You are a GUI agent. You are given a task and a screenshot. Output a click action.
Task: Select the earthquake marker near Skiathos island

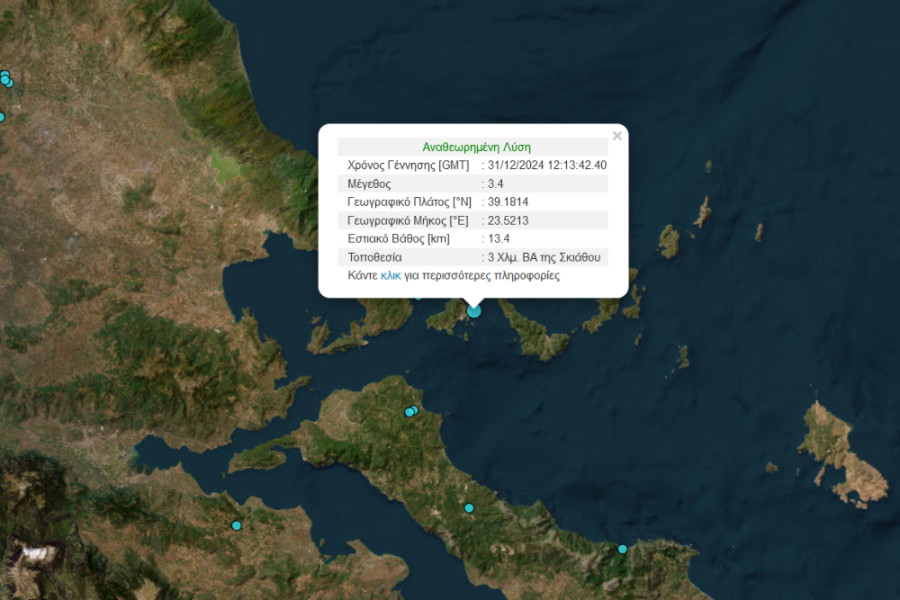[x=473, y=311]
